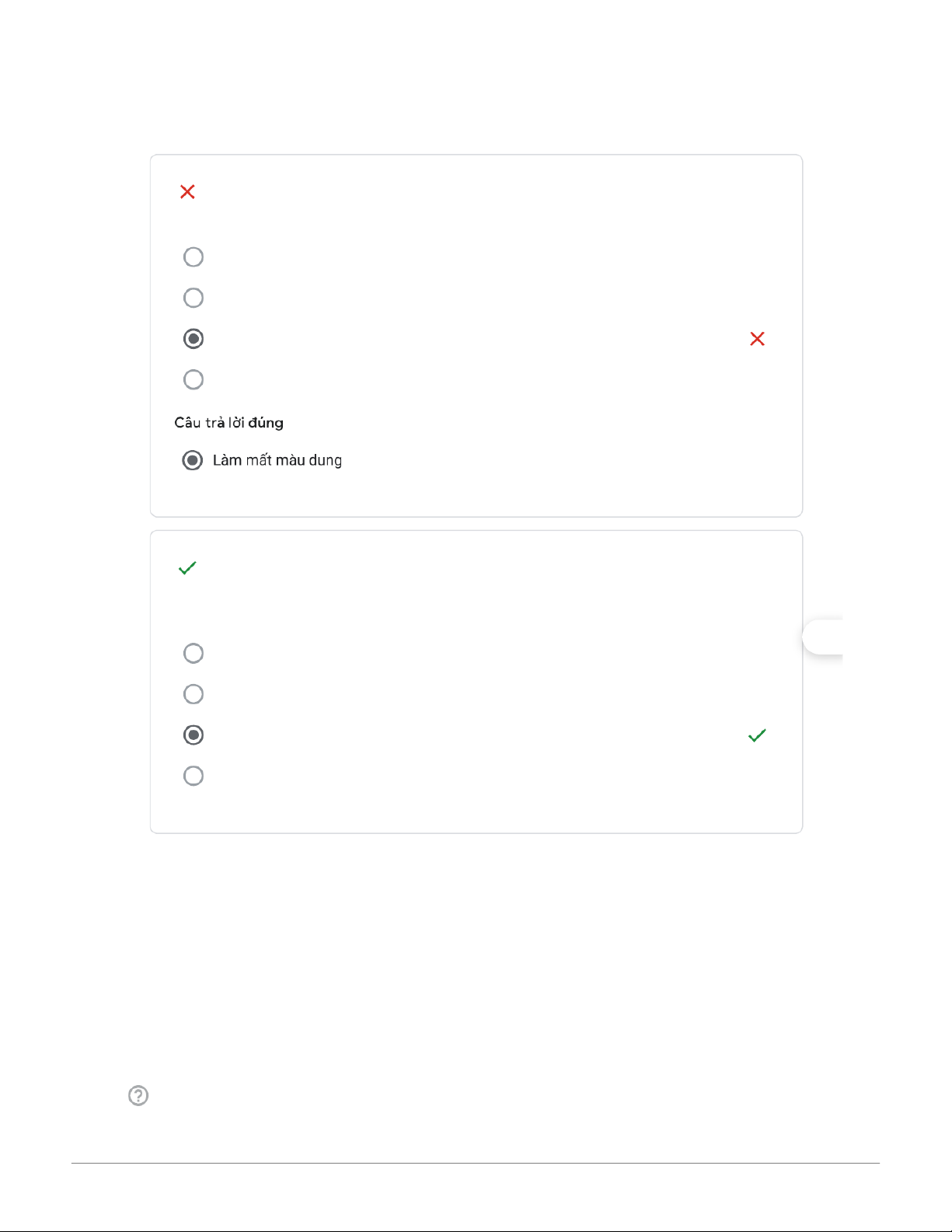Image resolution: width=952 pixels, height=1232 pixels.
Task: Click the green checkmark heading the second question
Action: [x=187, y=568]
